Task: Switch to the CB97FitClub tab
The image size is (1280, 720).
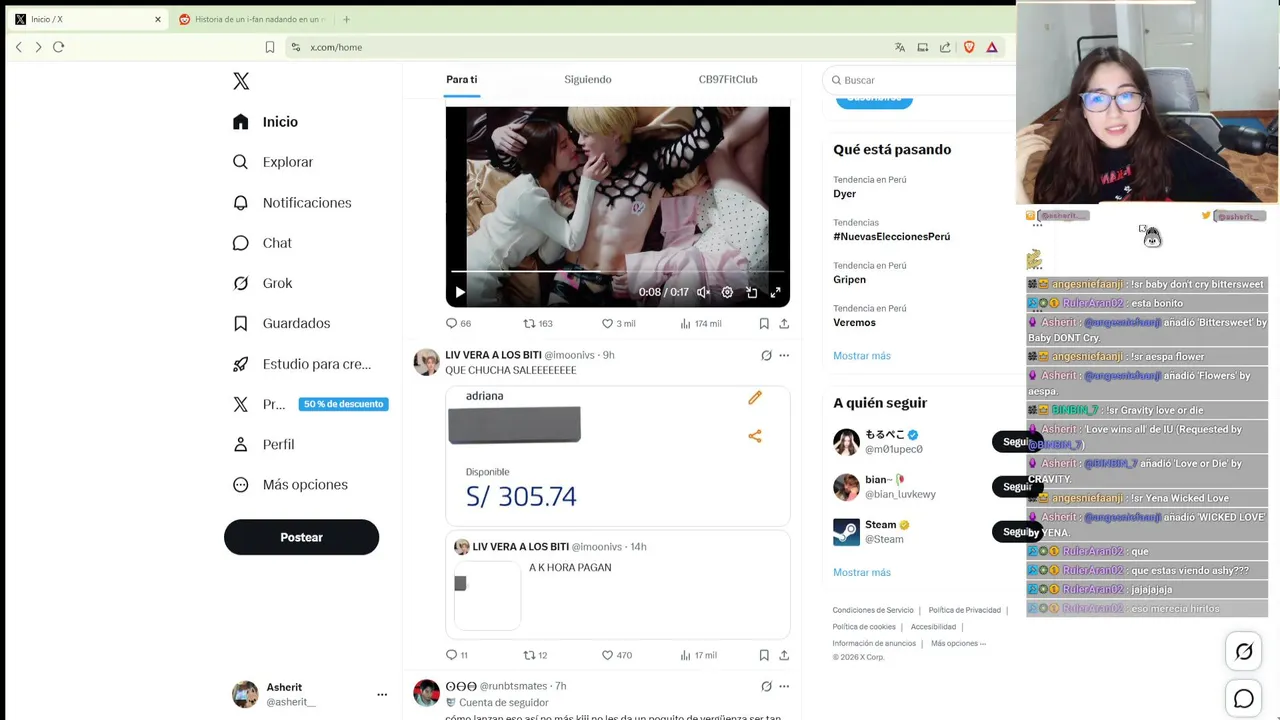Action: (x=728, y=79)
